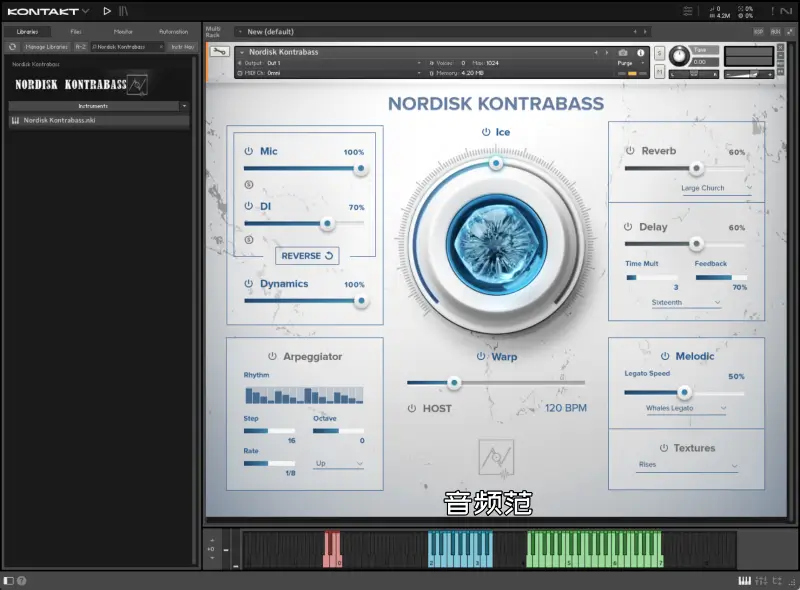800x590 pixels.
Task: Click the REVERSE button
Action: click(307, 256)
